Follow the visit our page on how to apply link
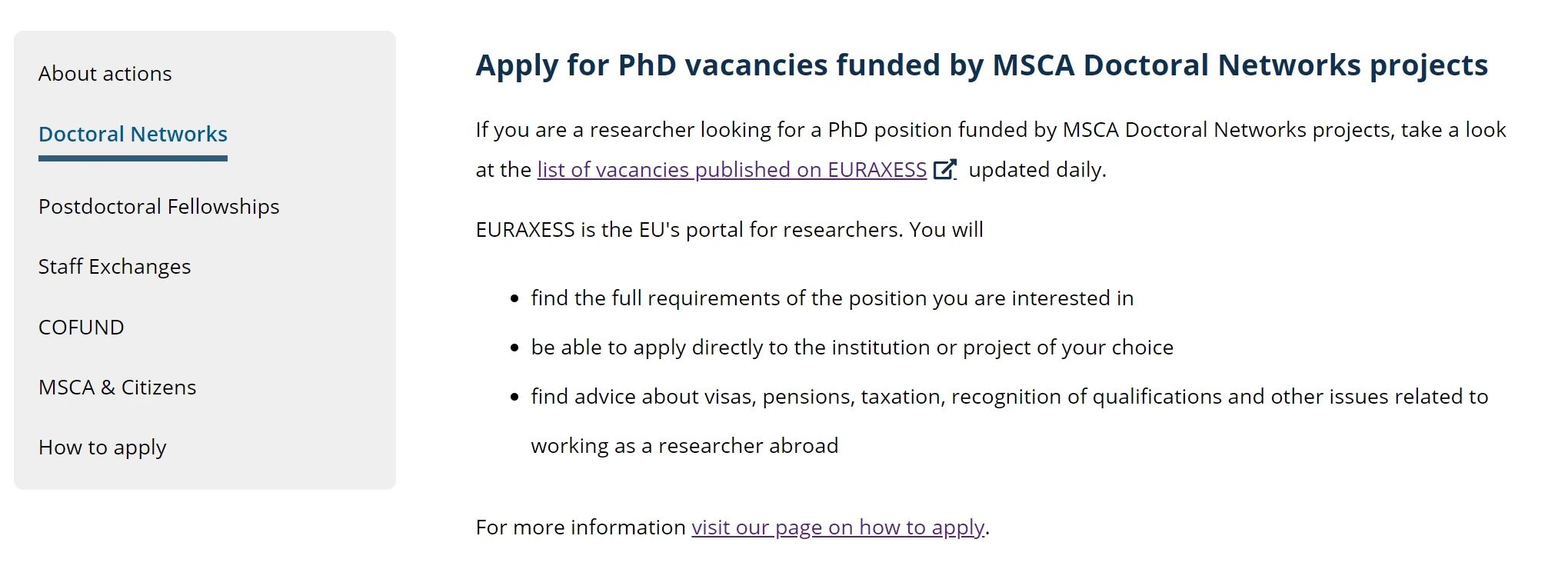The height and width of the screenshot is (579, 1568). pos(838,527)
